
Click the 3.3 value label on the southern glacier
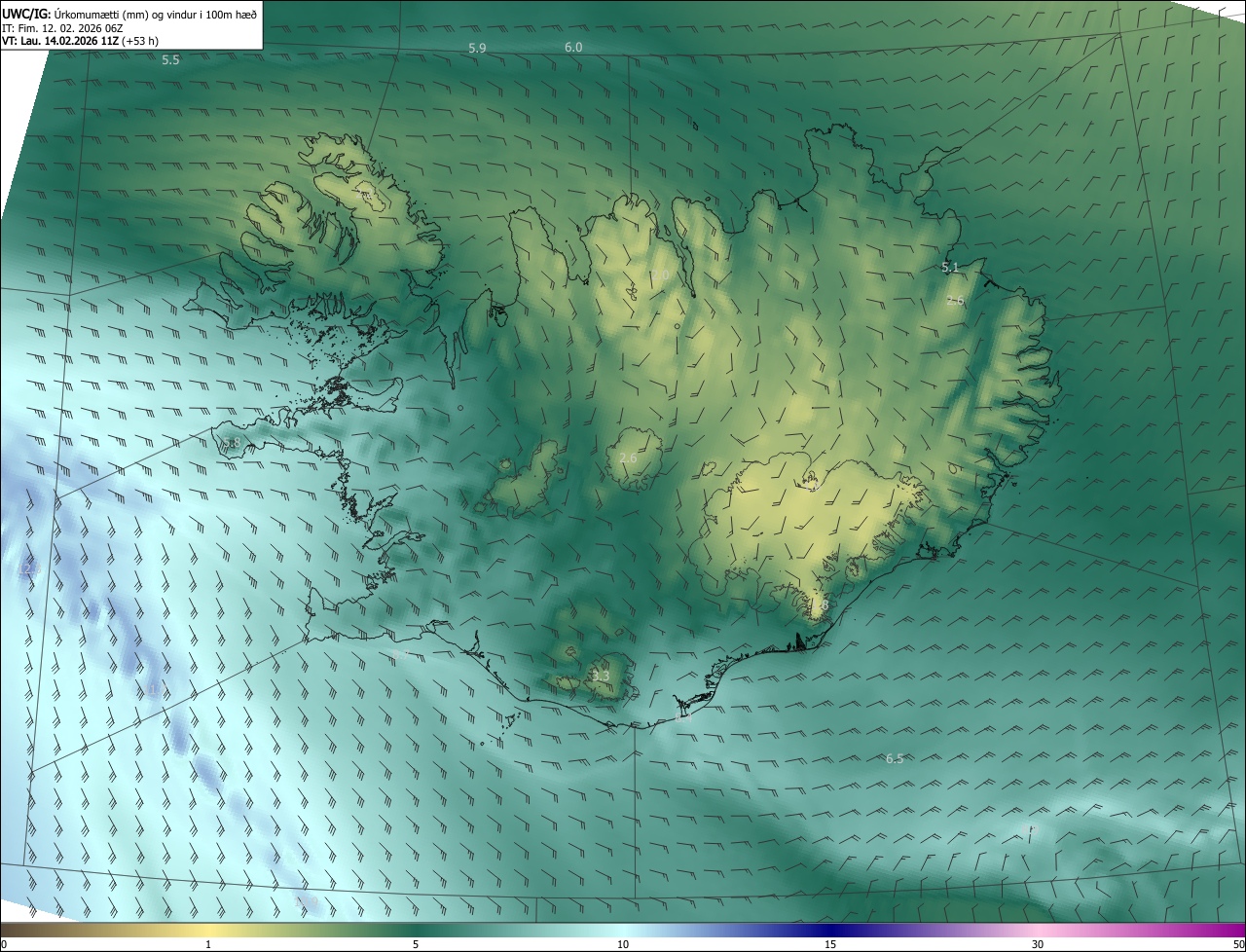[601, 676]
